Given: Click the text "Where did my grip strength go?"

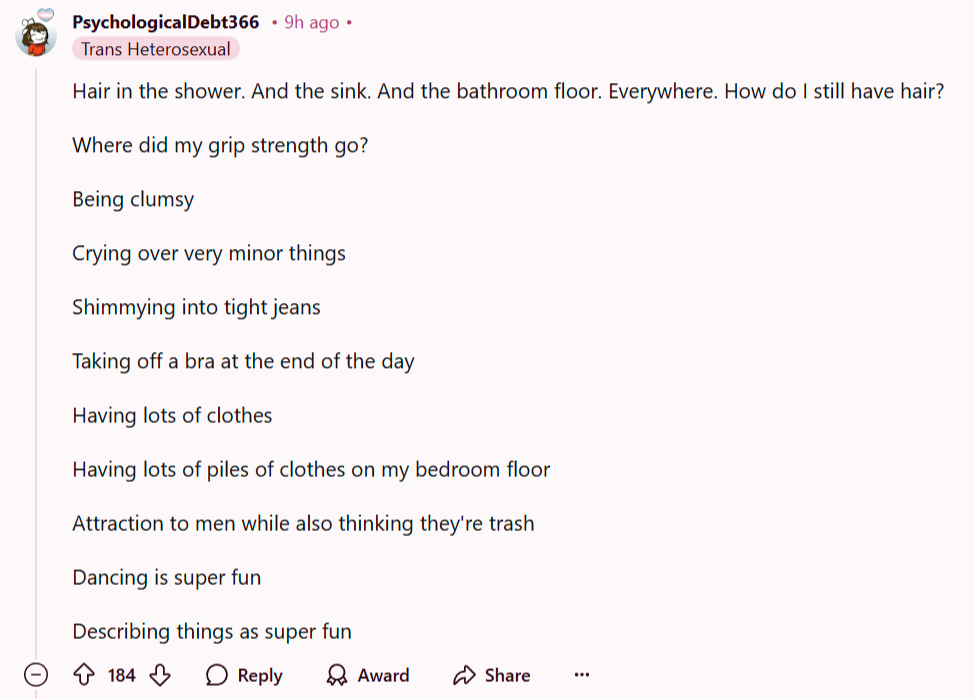Looking at the screenshot, I should pyautogui.click(x=220, y=146).
